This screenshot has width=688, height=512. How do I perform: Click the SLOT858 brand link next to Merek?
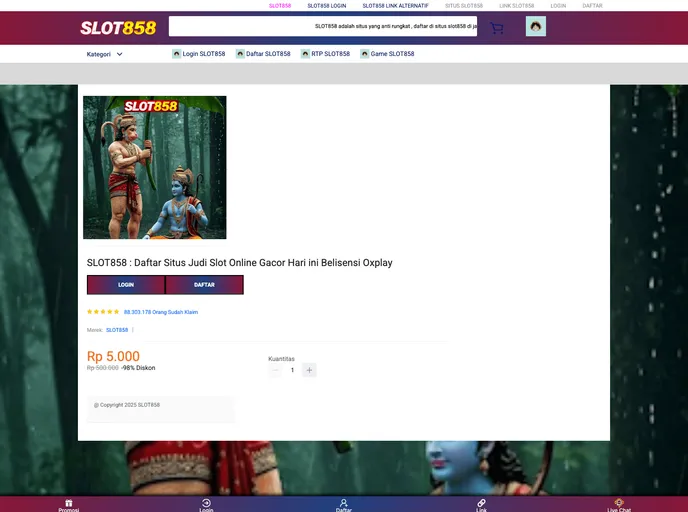117,330
